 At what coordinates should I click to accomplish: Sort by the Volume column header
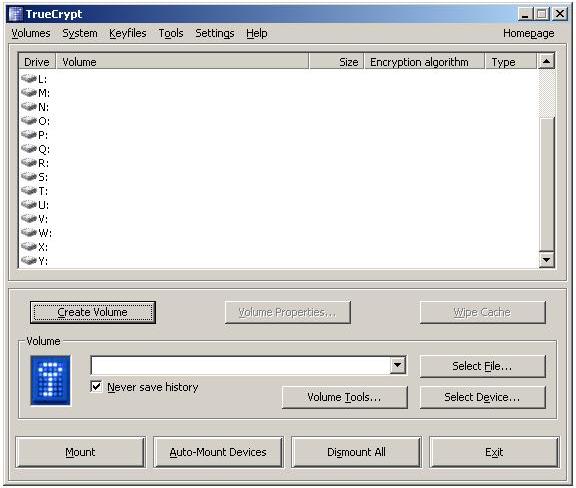(182, 62)
